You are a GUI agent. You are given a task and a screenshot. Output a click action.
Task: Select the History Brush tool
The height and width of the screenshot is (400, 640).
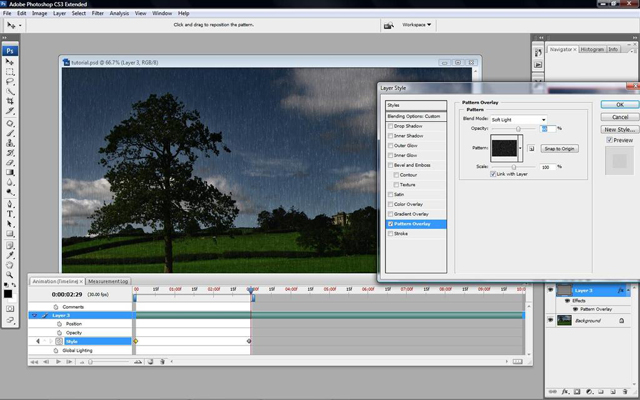point(10,153)
